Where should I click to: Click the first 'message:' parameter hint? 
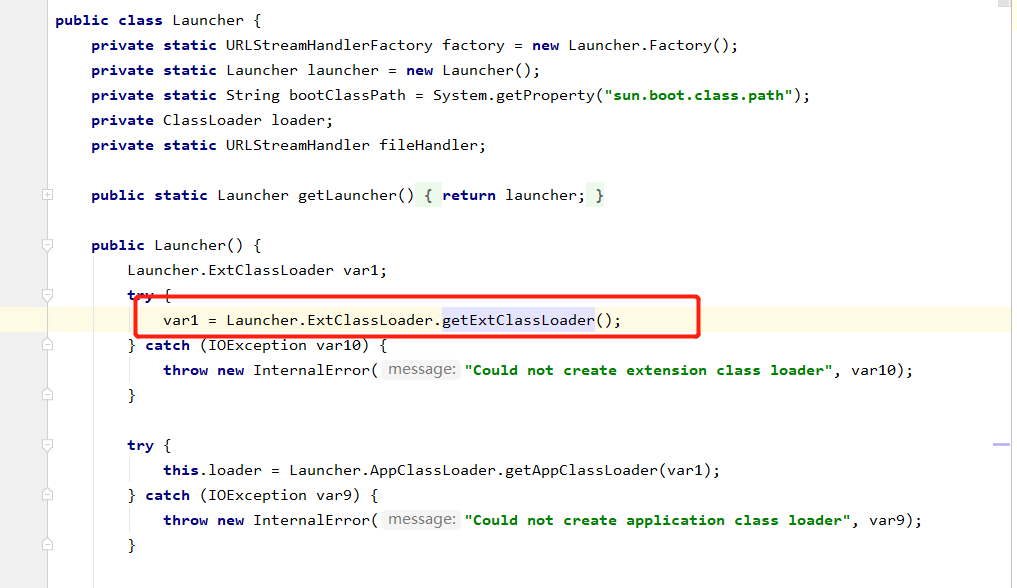coord(421,370)
